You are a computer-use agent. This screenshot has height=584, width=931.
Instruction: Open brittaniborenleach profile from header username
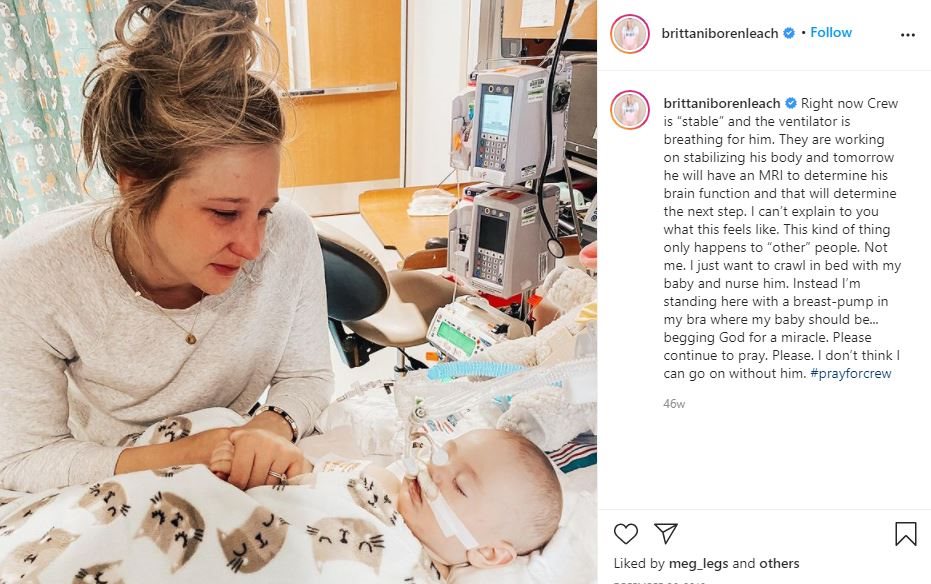click(x=720, y=33)
